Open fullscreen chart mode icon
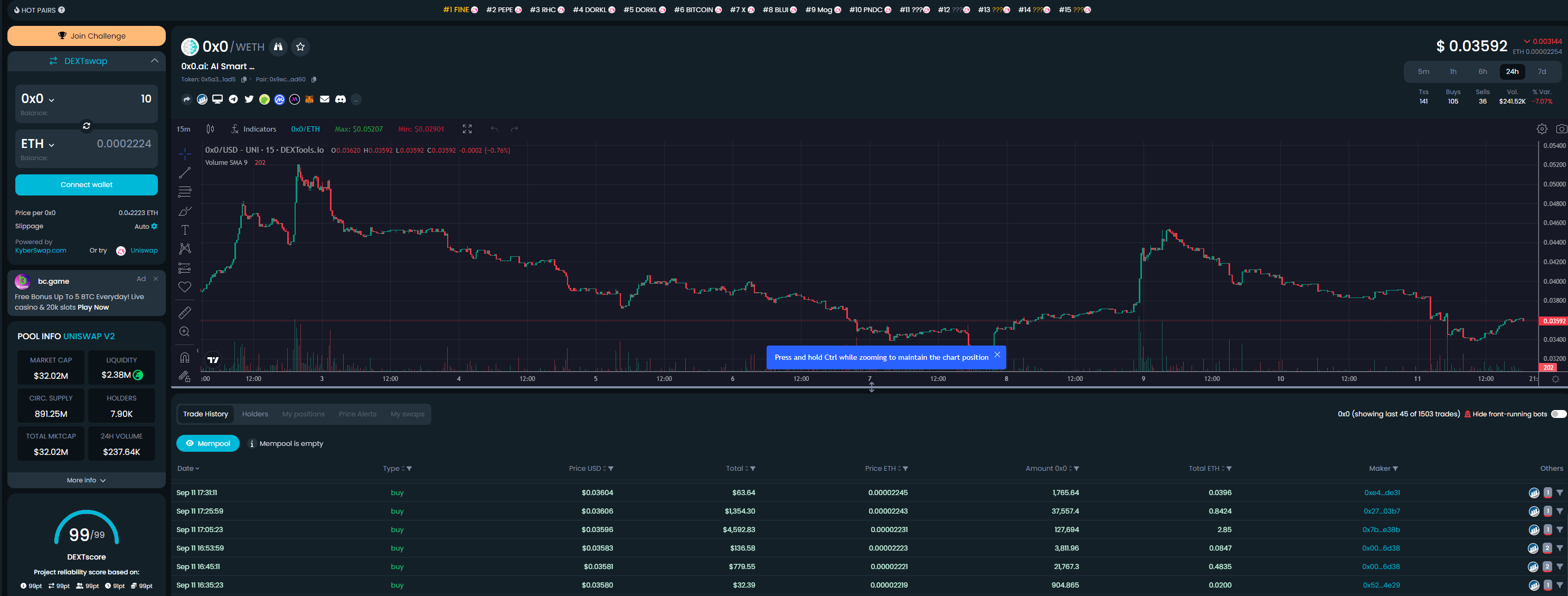The height and width of the screenshot is (596, 1568). pyautogui.click(x=467, y=129)
